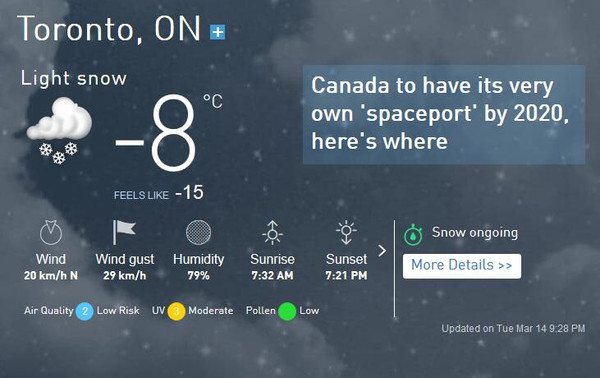Click the Sunset icon
Screen dimensions: 600x378
346,232
